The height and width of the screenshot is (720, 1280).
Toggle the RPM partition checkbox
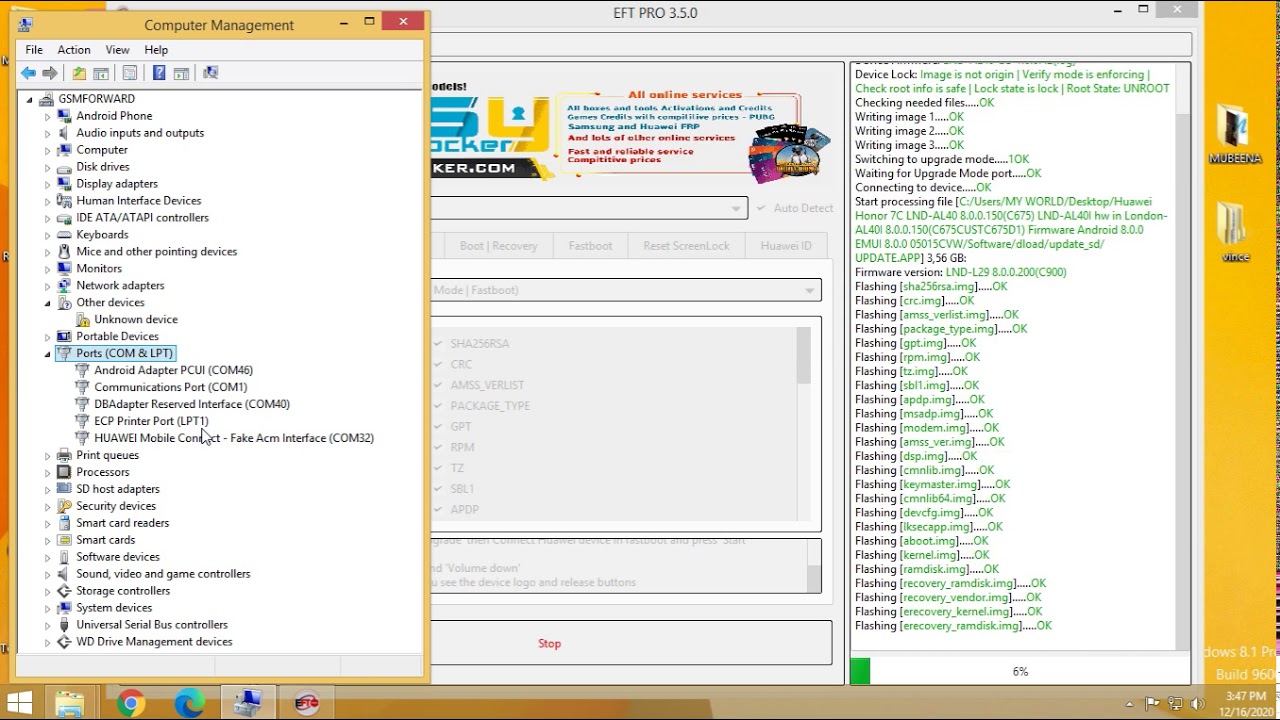(x=438, y=447)
